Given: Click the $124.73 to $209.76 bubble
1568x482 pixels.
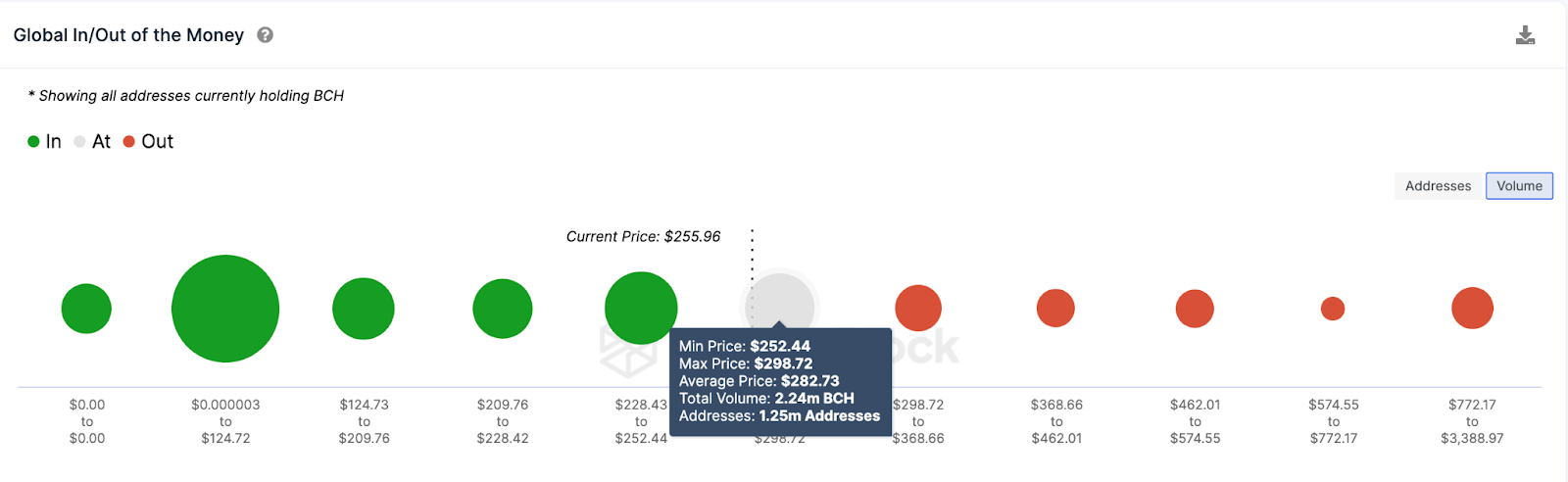Looking at the screenshot, I should [364, 309].
